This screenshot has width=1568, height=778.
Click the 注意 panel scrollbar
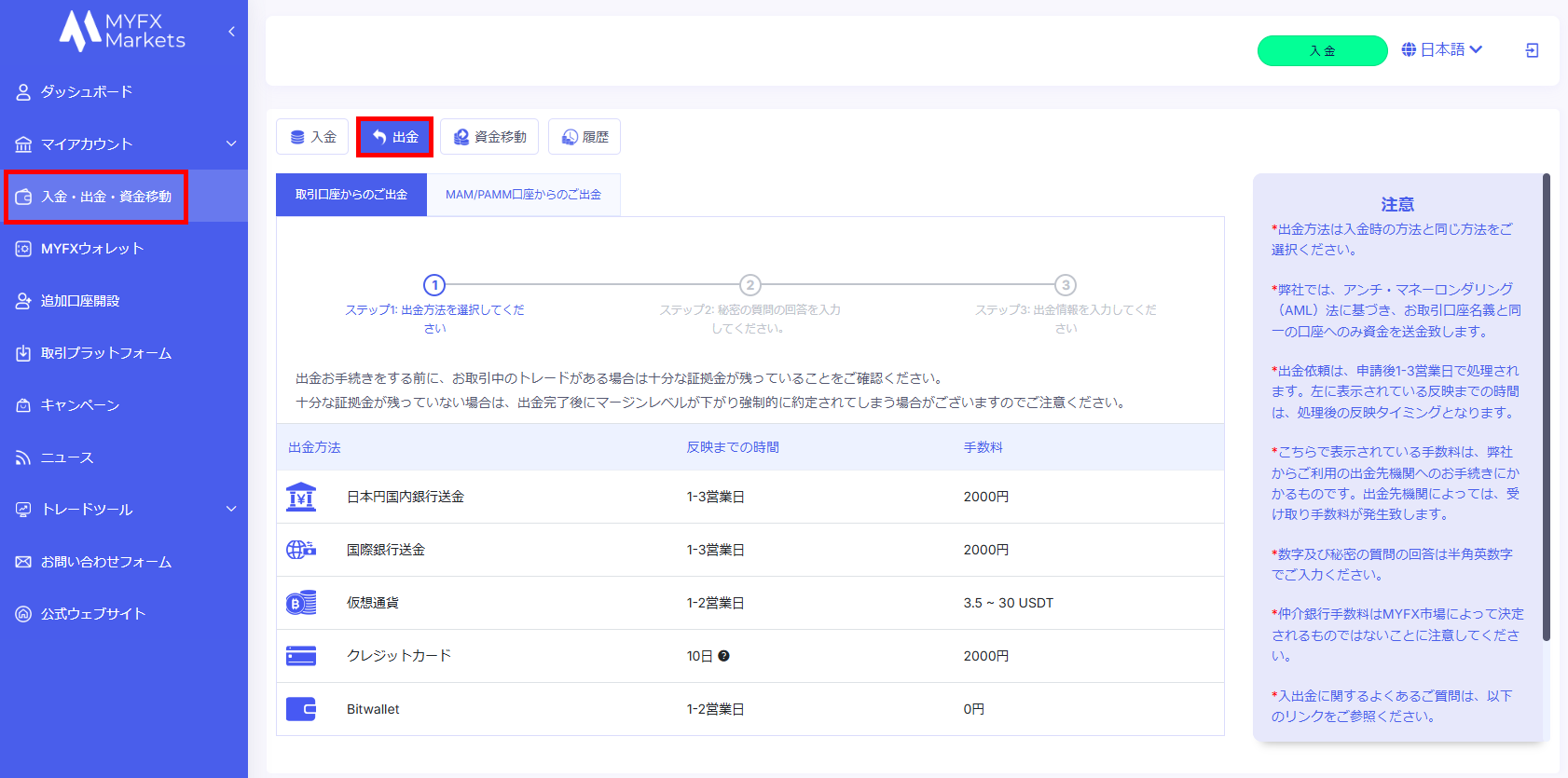1546,407
